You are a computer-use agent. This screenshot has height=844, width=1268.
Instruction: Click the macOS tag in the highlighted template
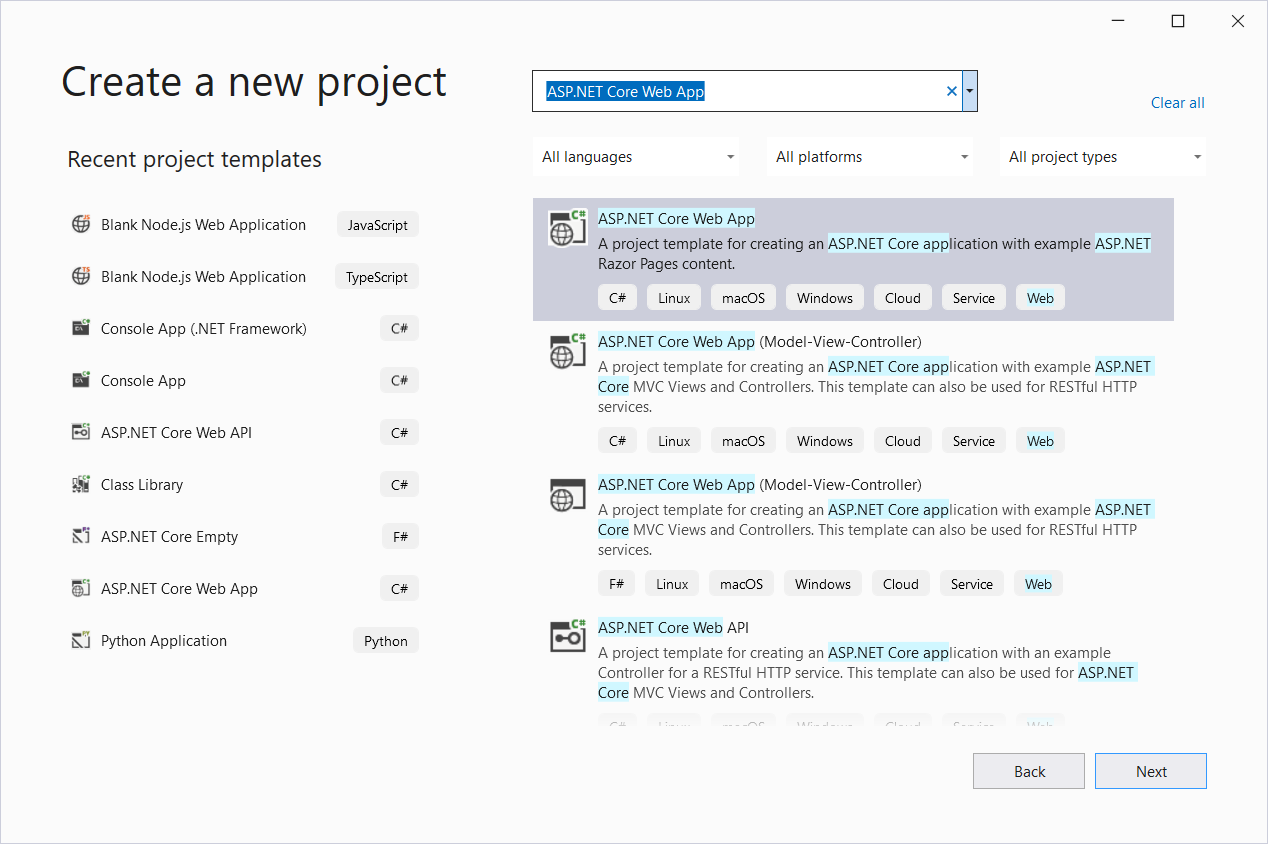click(x=743, y=298)
